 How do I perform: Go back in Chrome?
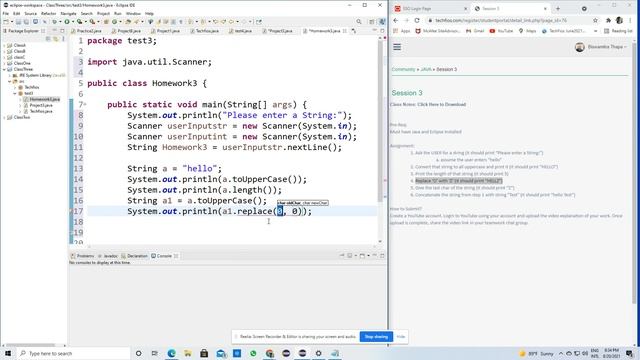pyautogui.click(x=396, y=20)
